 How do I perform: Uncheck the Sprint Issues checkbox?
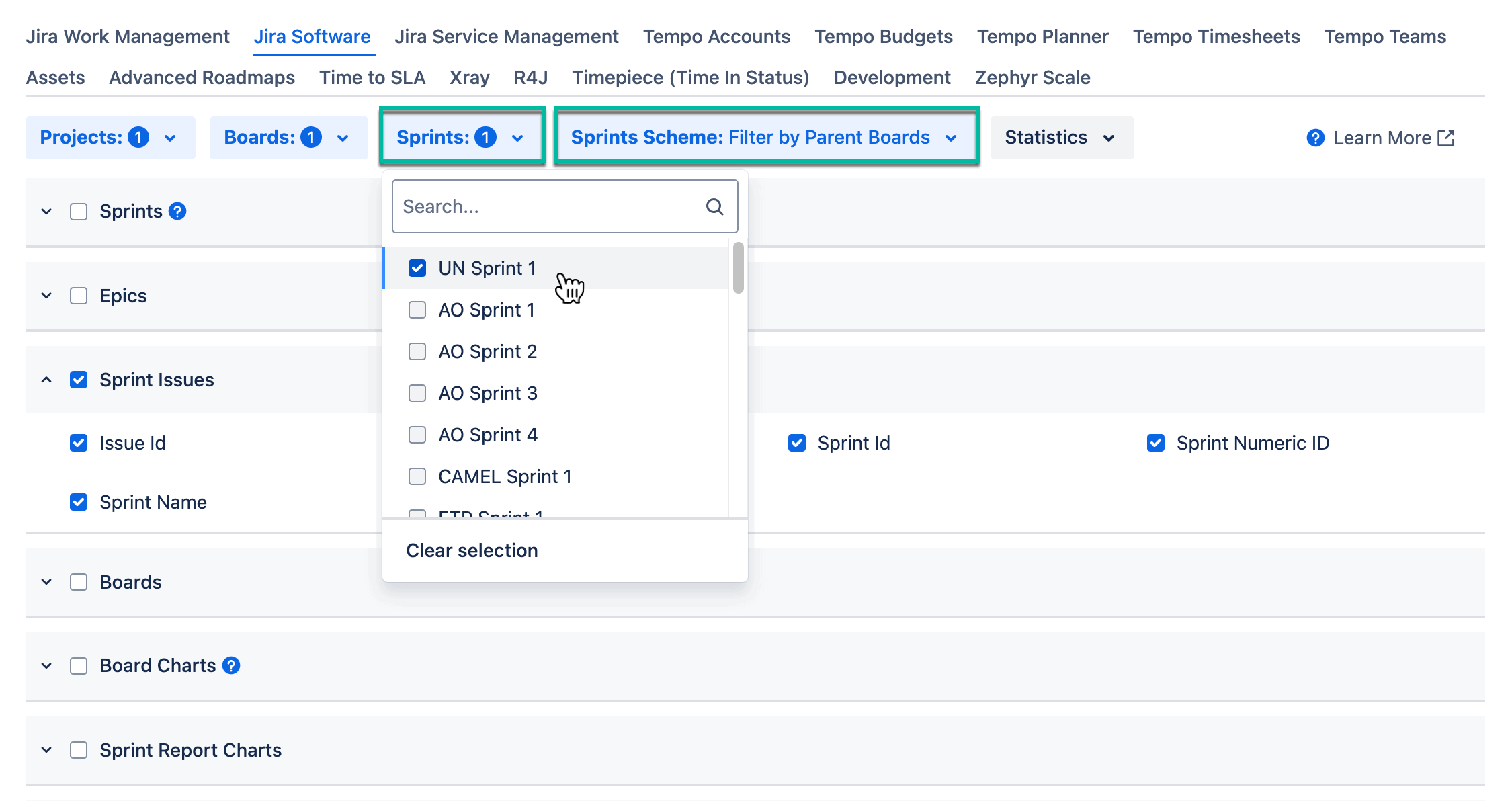(79, 380)
